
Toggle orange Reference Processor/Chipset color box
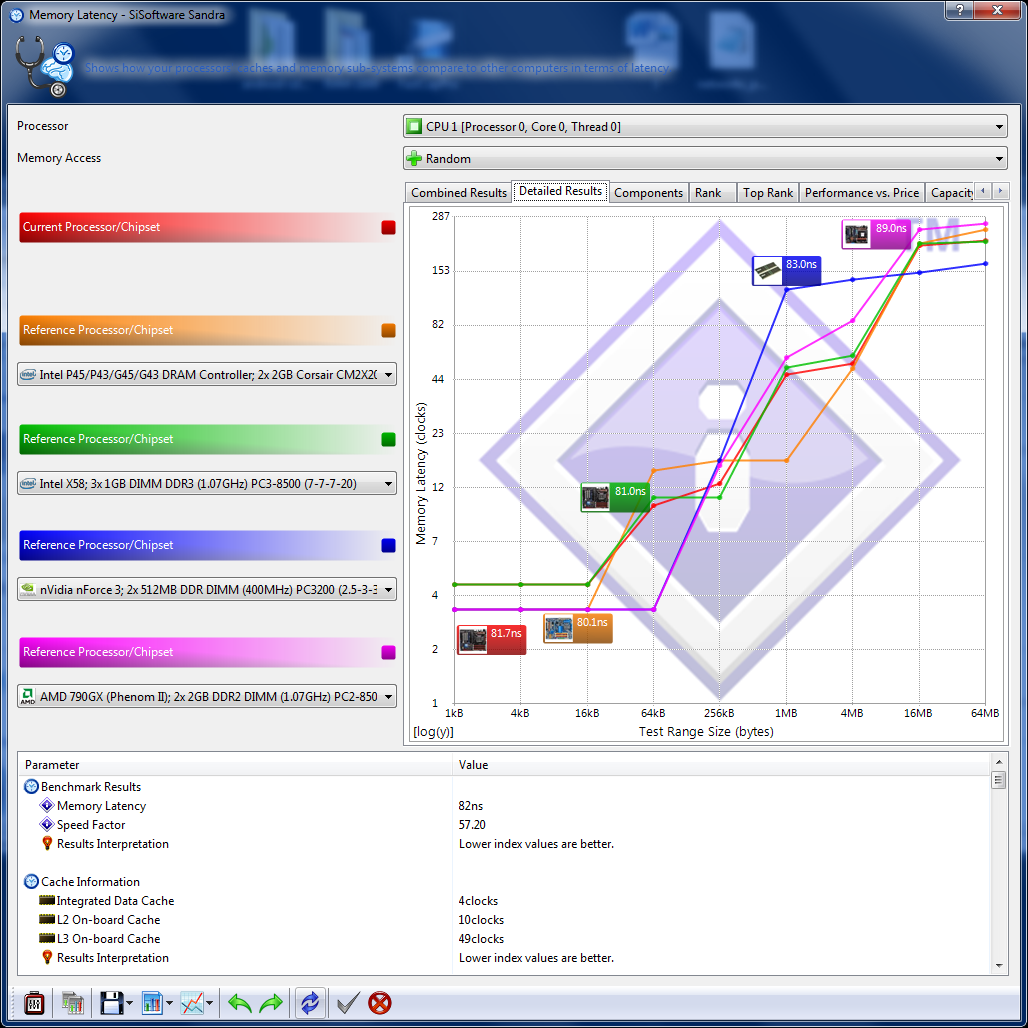[x=389, y=330]
